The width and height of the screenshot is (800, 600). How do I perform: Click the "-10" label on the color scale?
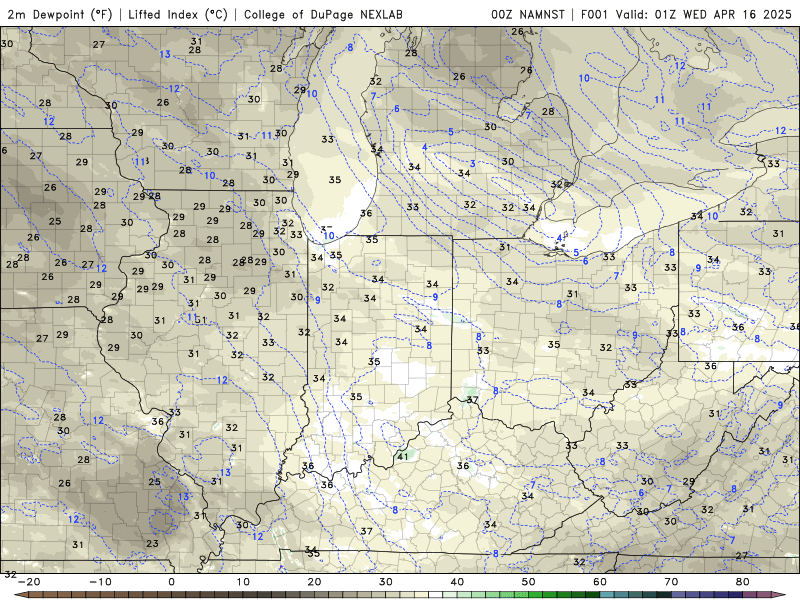pyautogui.click(x=100, y=582)
